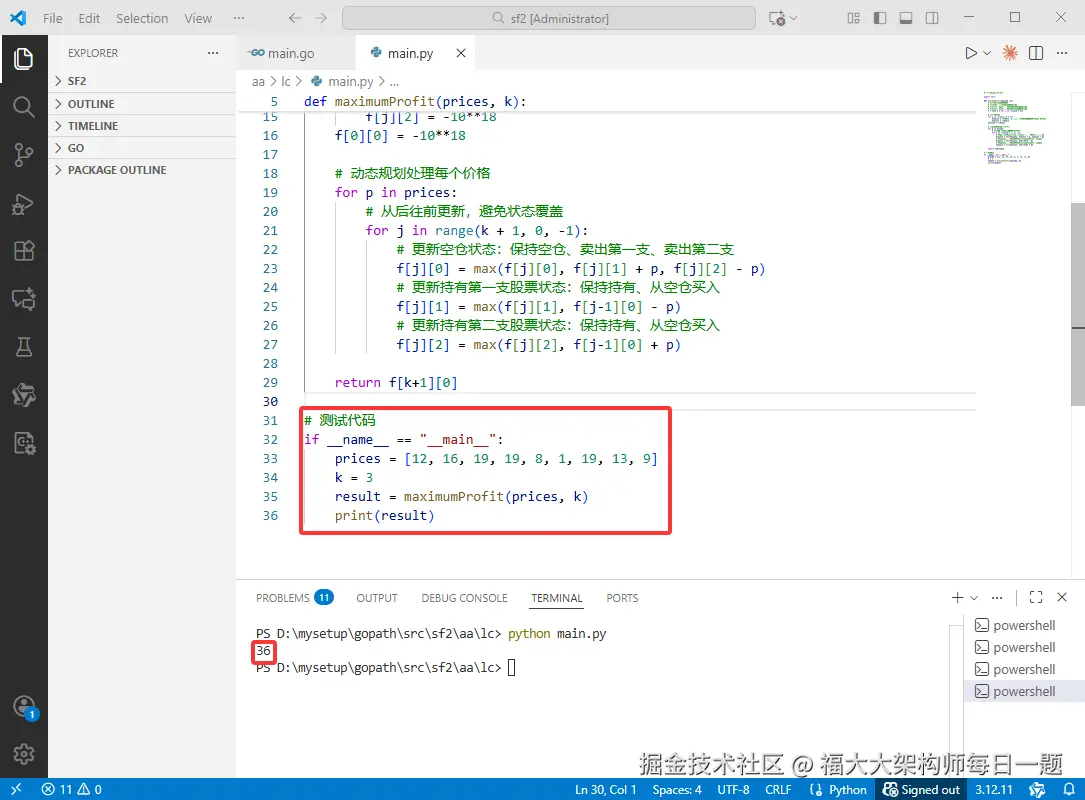
Task: Open the remote window status button
Action: click(16, 789)
